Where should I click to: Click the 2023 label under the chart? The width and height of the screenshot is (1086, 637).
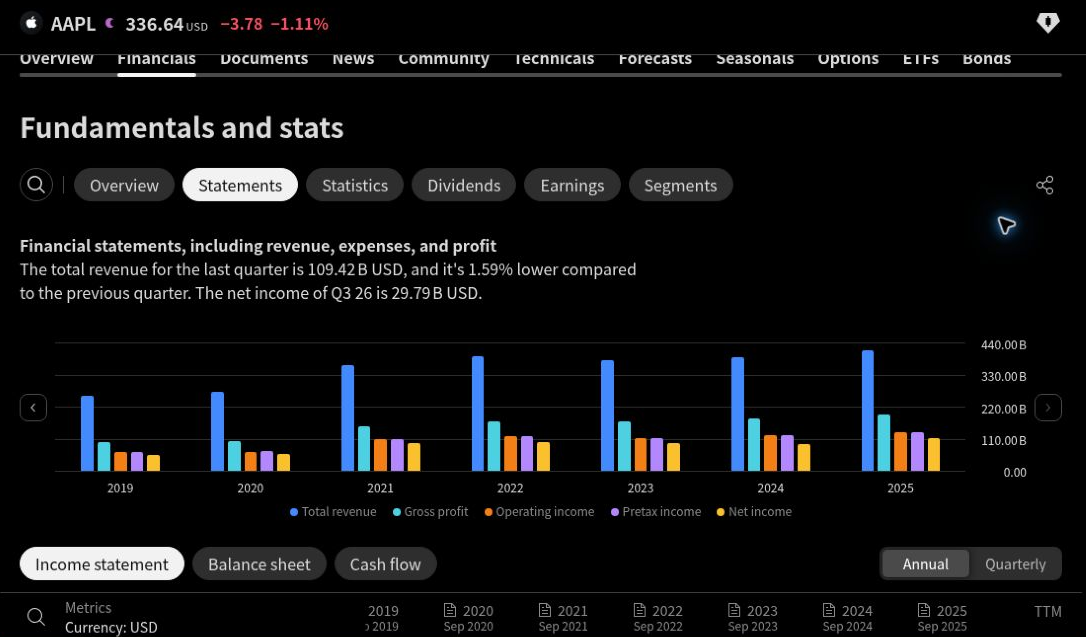[x=641, y=488]
